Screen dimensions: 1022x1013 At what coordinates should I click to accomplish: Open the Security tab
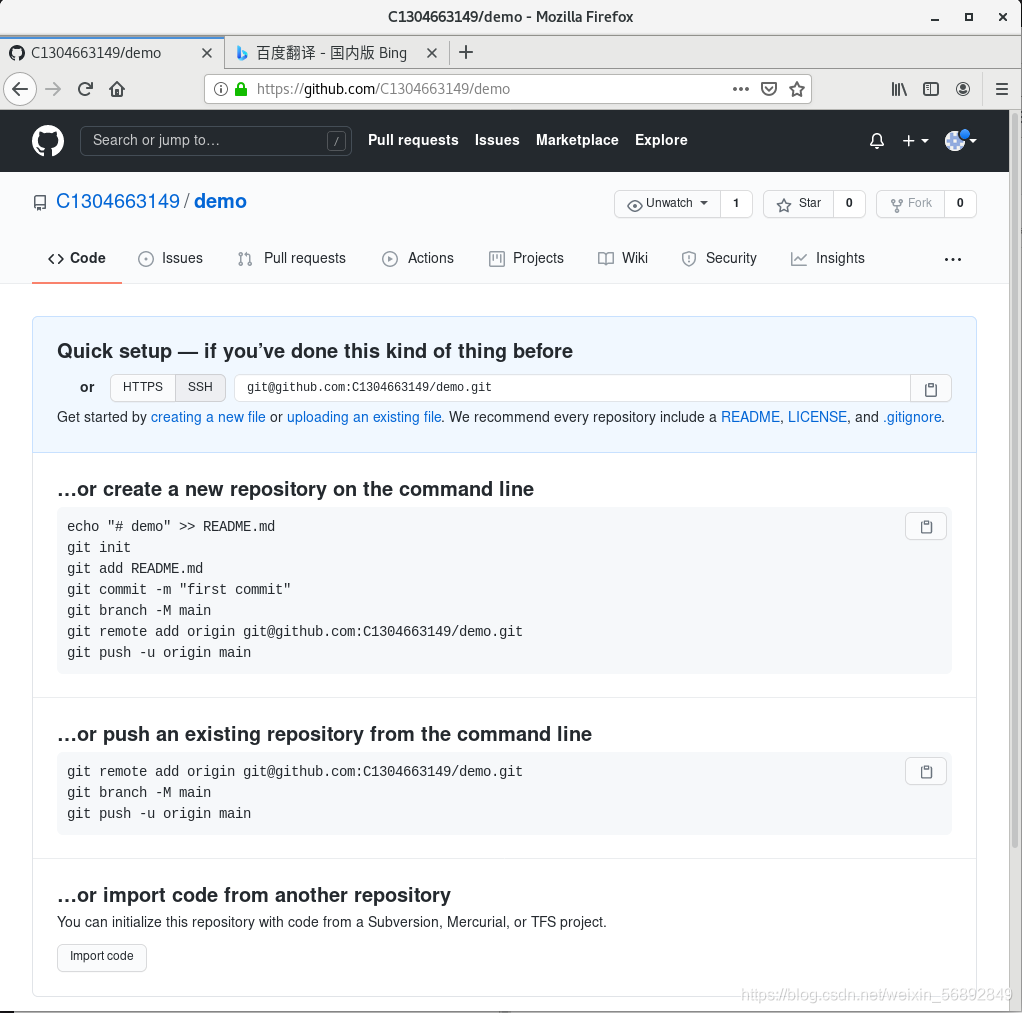click(x=719, y=258)
